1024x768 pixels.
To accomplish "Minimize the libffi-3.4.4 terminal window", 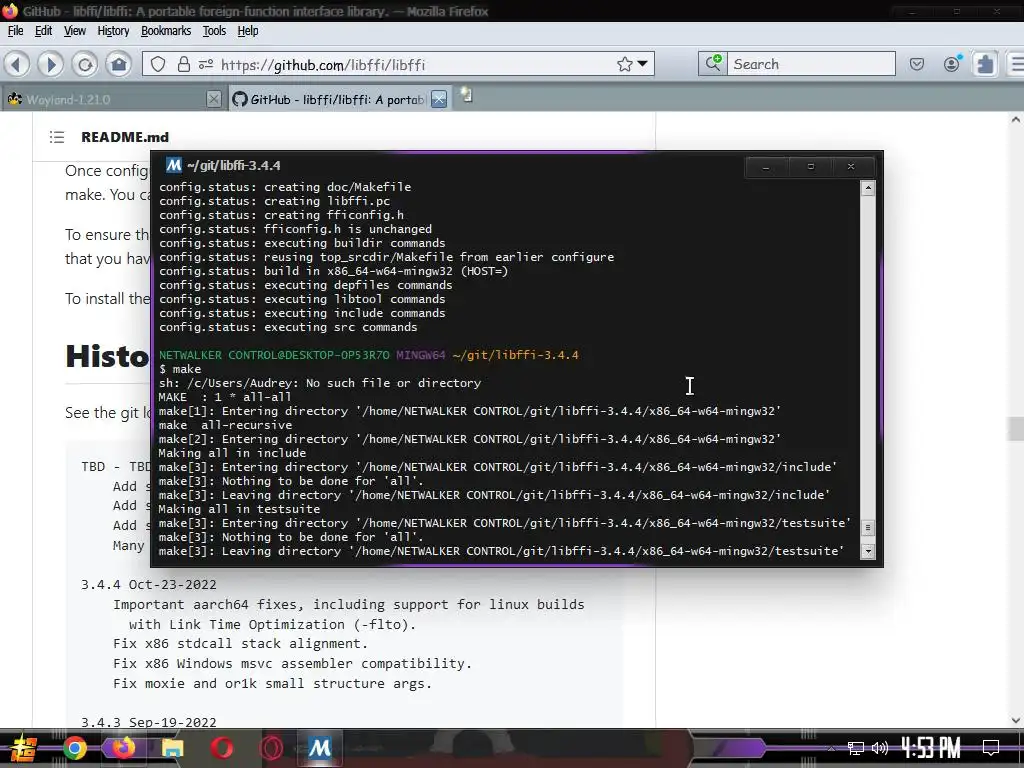I will pos(766,167).
